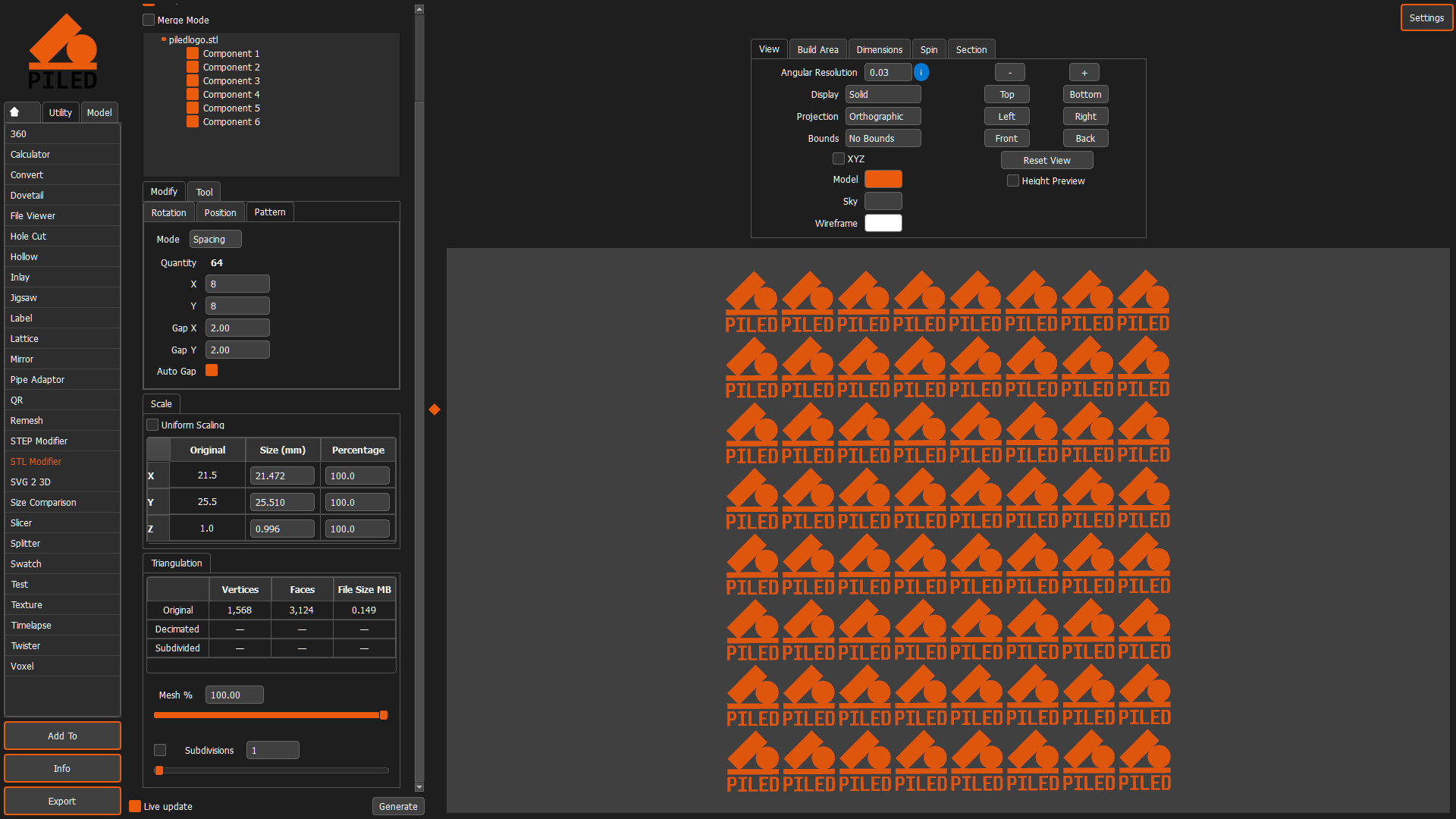The image size is (1456, 819).
Task: Open the Modify tab
Action: 164,192
